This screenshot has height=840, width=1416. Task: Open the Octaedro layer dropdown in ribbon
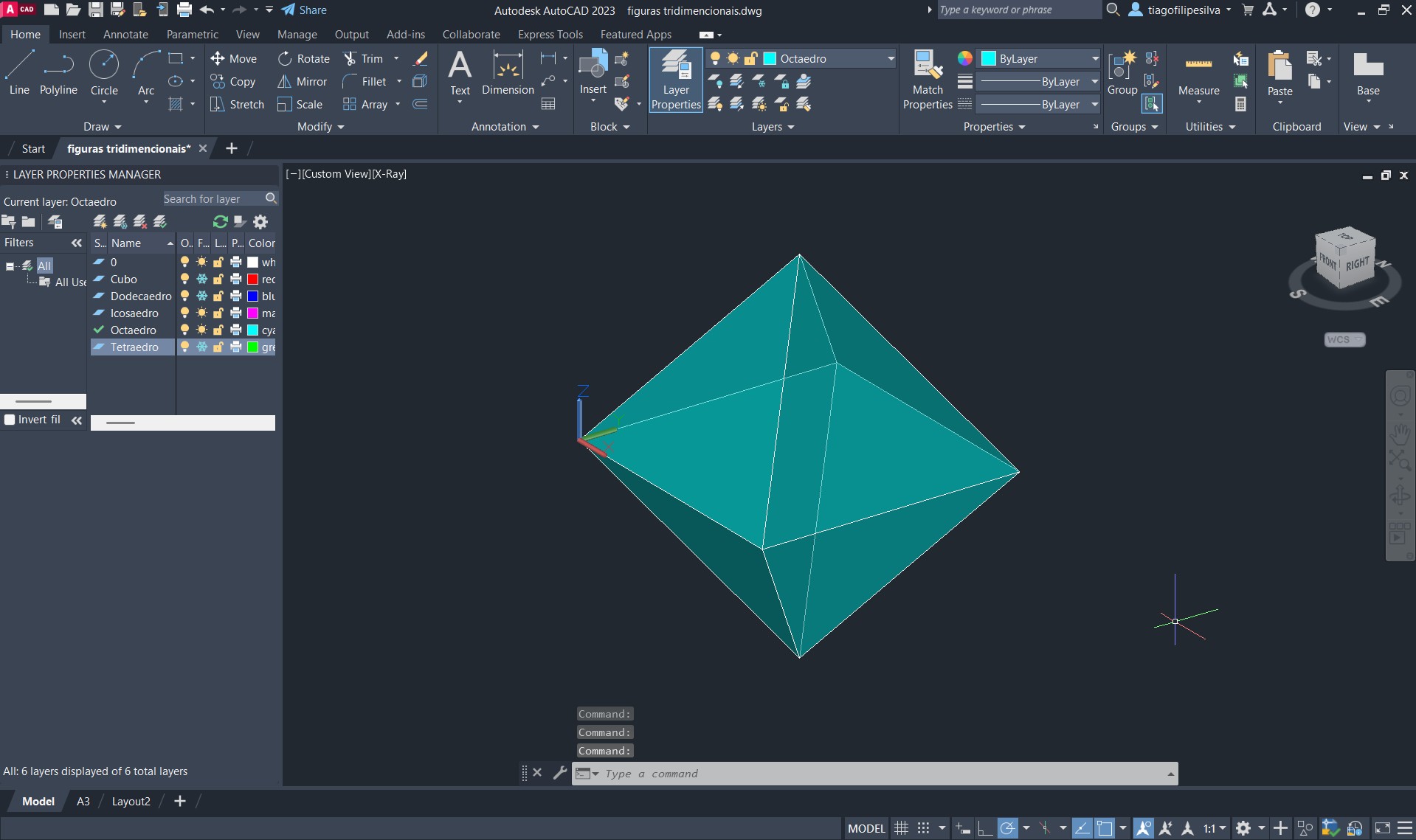[890, 59]
